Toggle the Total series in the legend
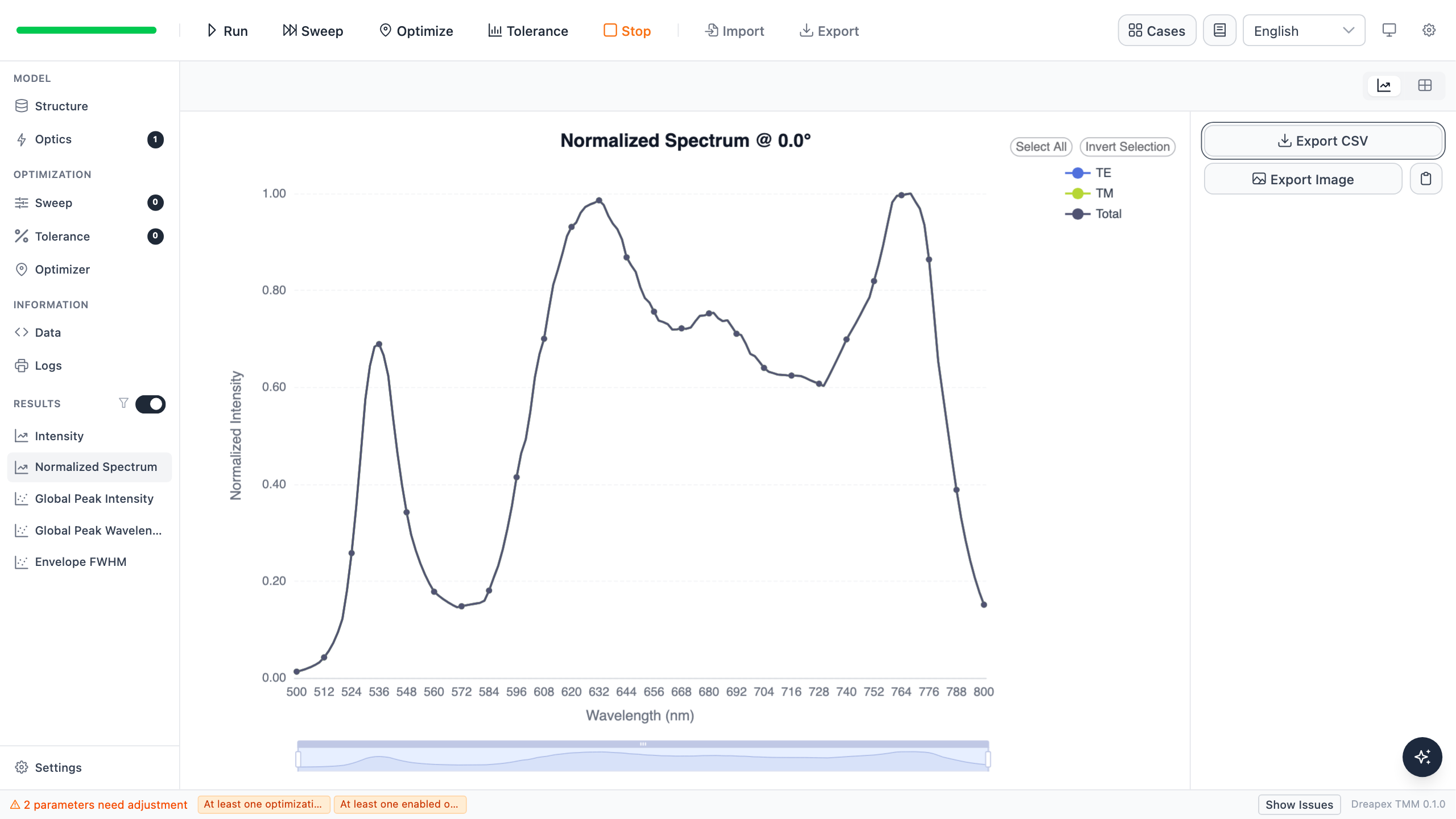This screenshot has height=819, width=1456. point(1093,214)
